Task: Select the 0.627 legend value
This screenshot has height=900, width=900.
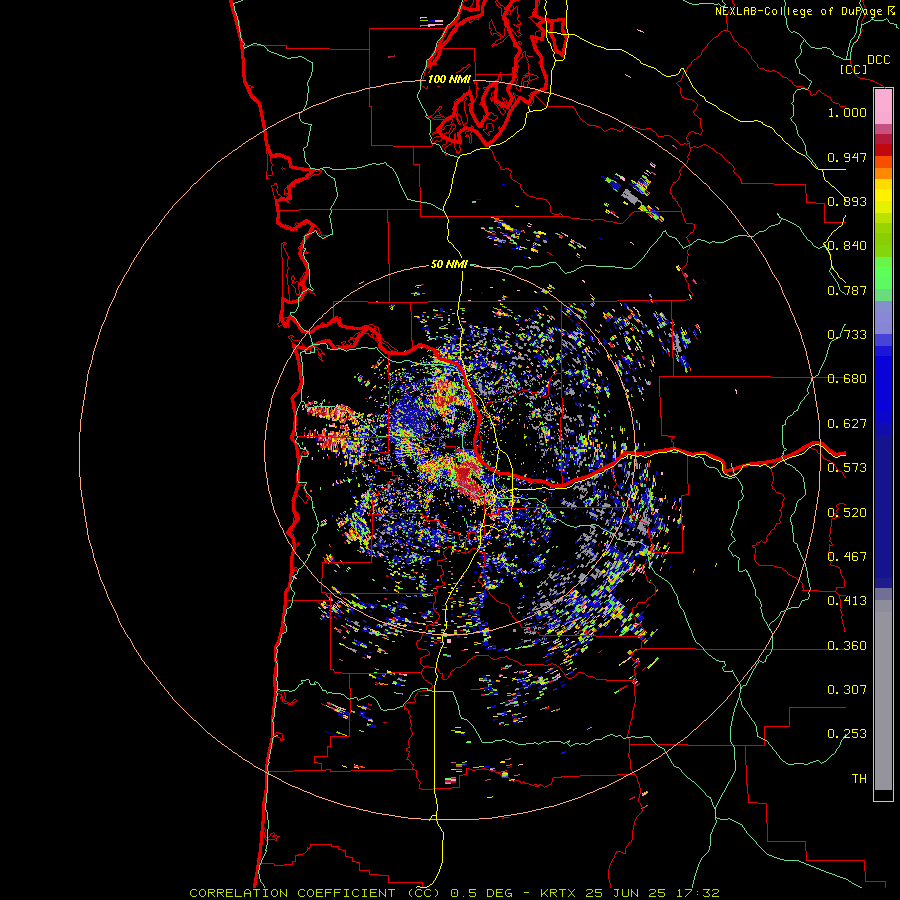Action: pyautogui.click(x=847, y=424)
